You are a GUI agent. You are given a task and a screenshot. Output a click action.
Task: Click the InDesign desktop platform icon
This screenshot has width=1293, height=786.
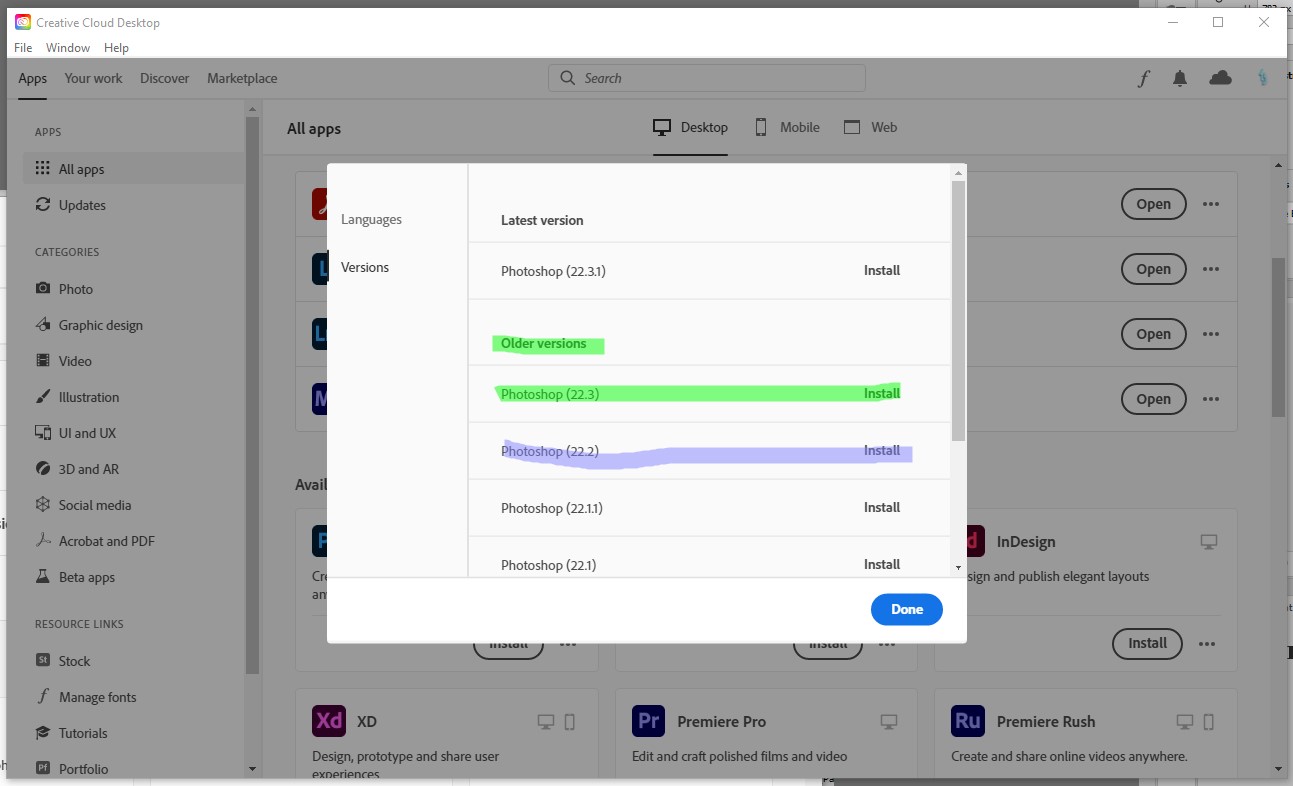coord(1209,541)
